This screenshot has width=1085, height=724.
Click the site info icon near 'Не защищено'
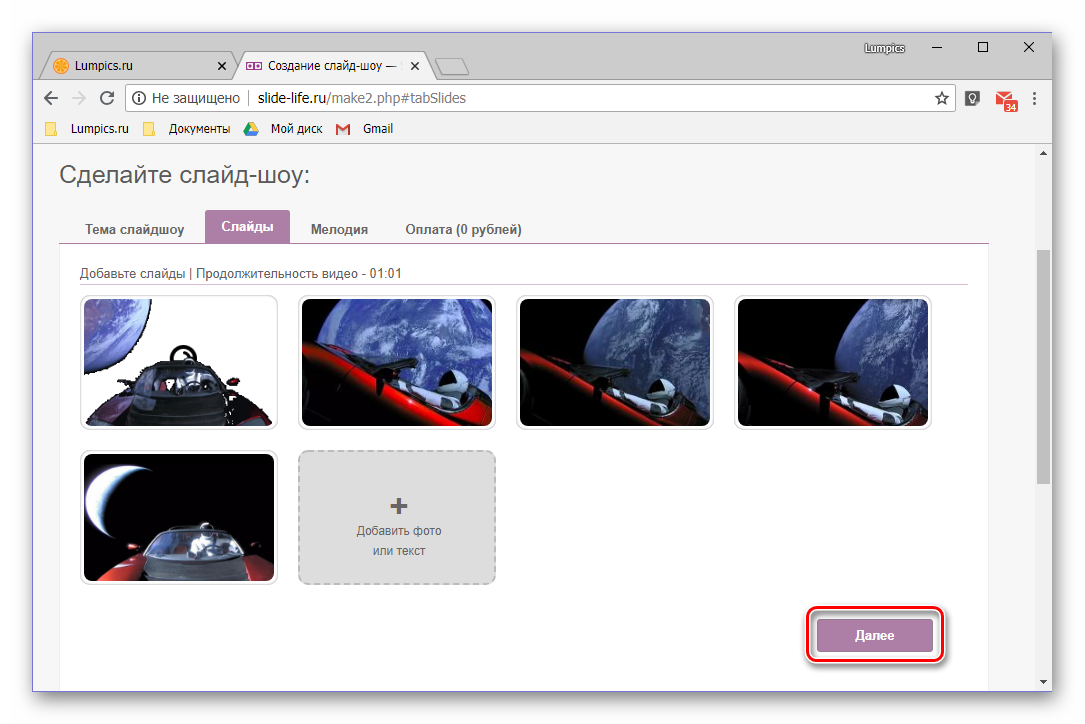click(139, 98)
